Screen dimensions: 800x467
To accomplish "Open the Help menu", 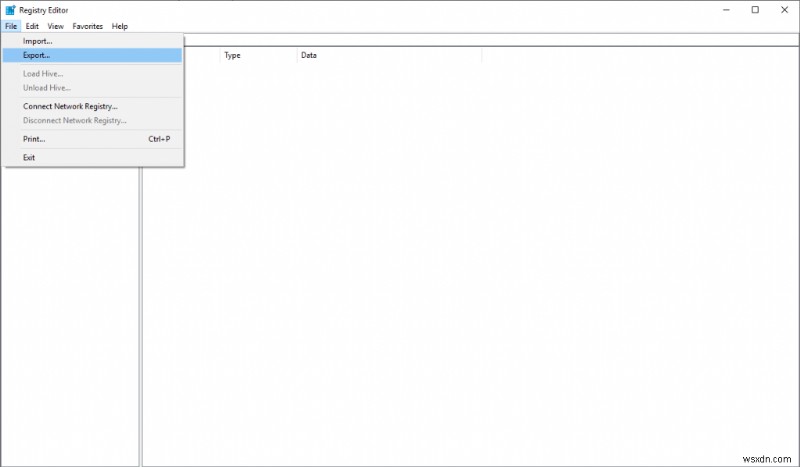I will coord(120,26).
